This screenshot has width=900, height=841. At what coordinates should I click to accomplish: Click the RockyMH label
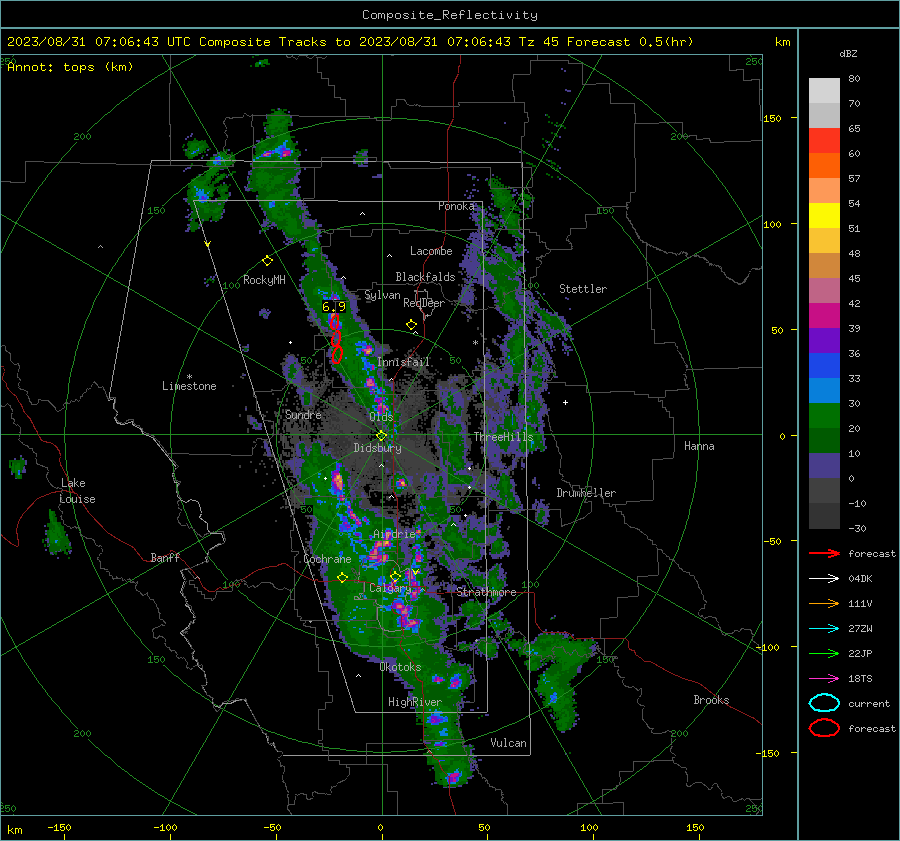(264, 280)
